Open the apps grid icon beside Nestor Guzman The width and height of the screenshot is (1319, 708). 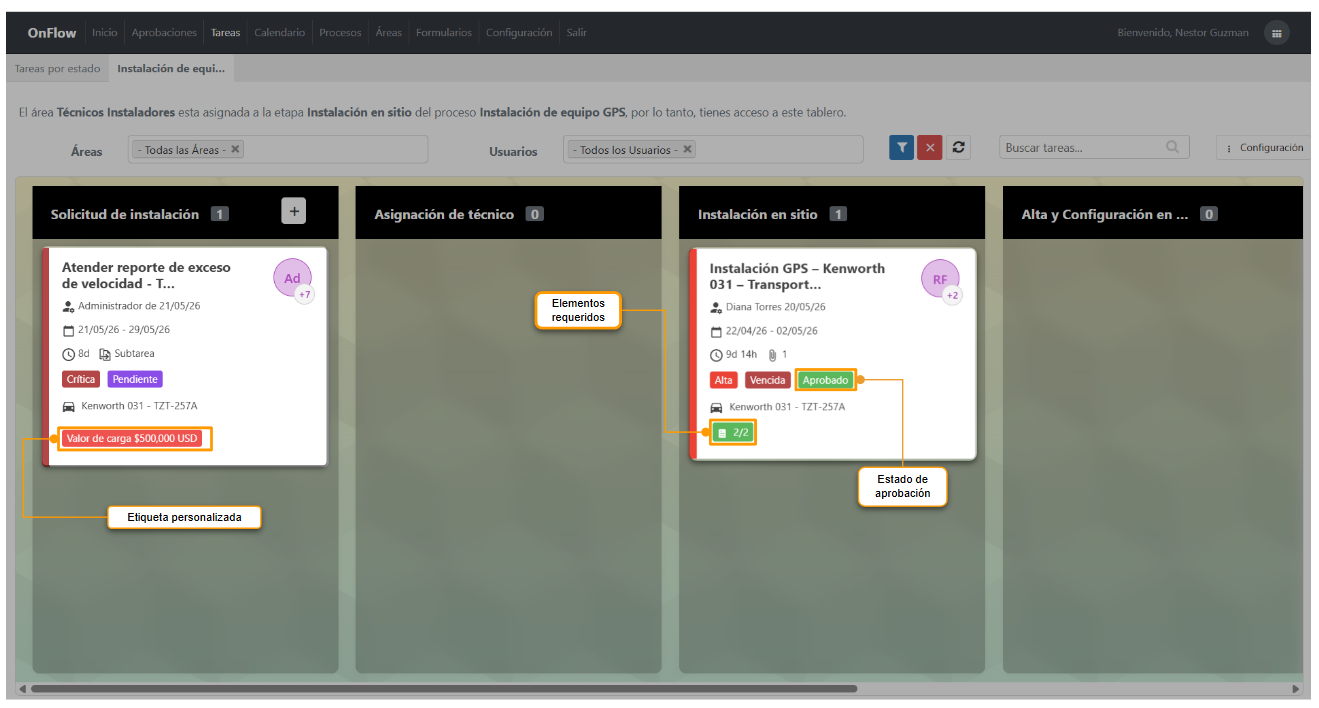(x=1276, y=33)
